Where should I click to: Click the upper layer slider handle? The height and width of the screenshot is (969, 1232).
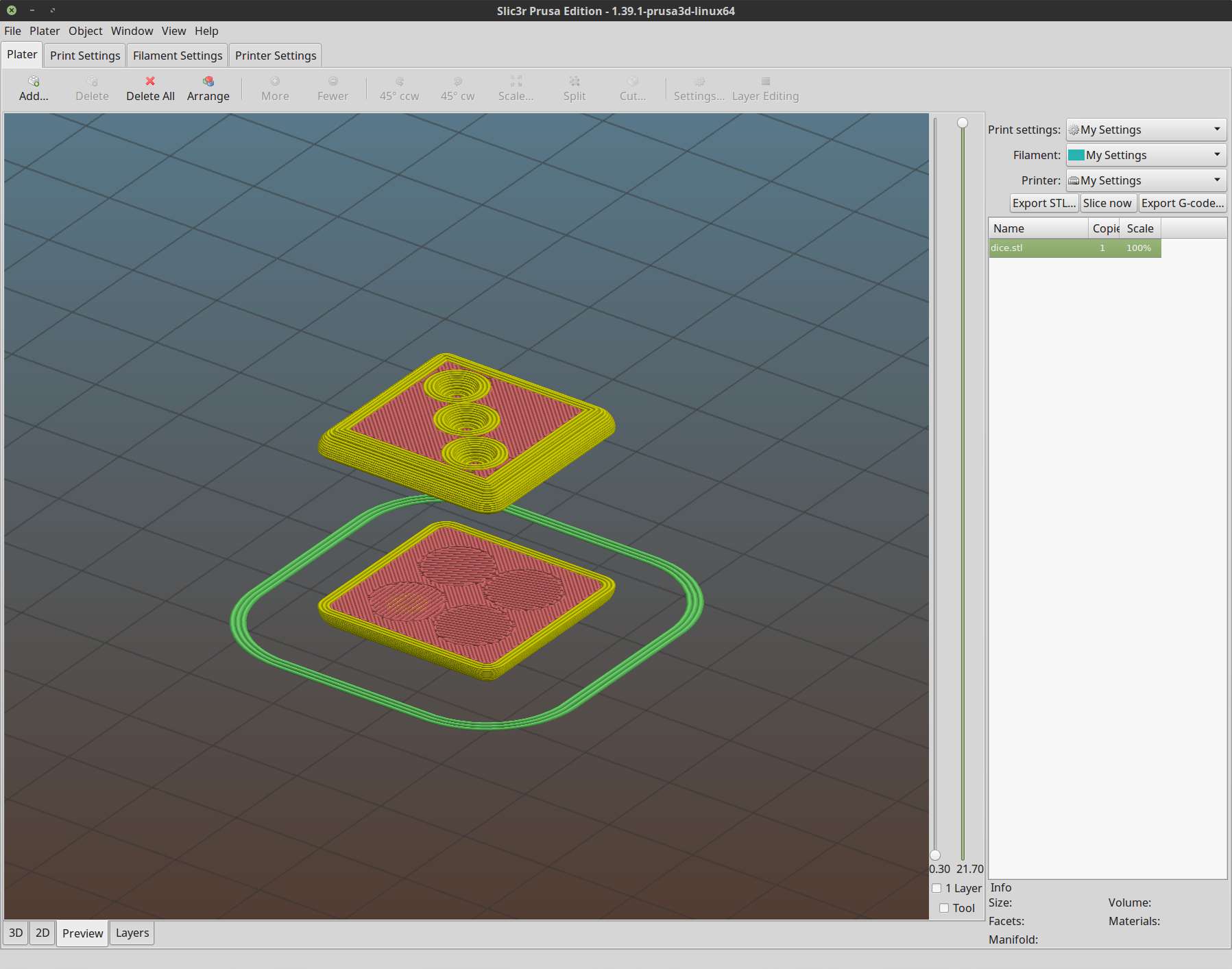963,123
